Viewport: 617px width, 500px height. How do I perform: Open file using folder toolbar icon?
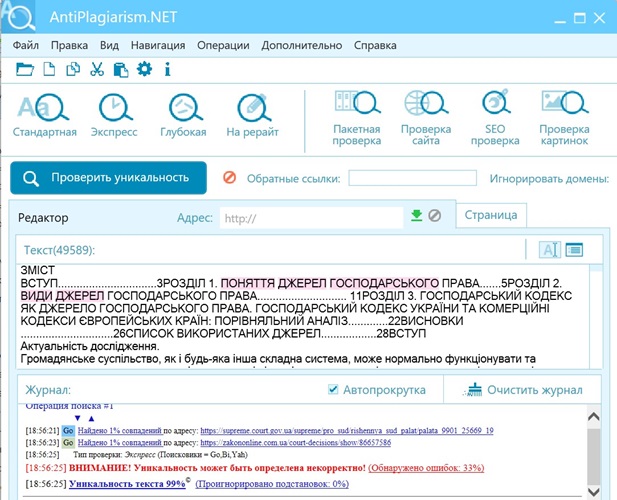coord(25,69)
